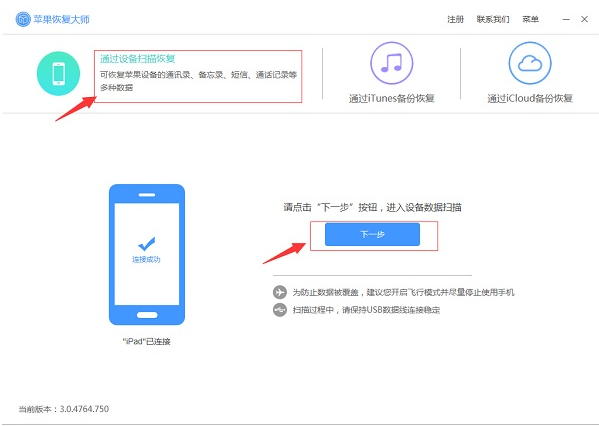Click the USB cable tip icon
The image size is (599, 426).
pos(280,309)
